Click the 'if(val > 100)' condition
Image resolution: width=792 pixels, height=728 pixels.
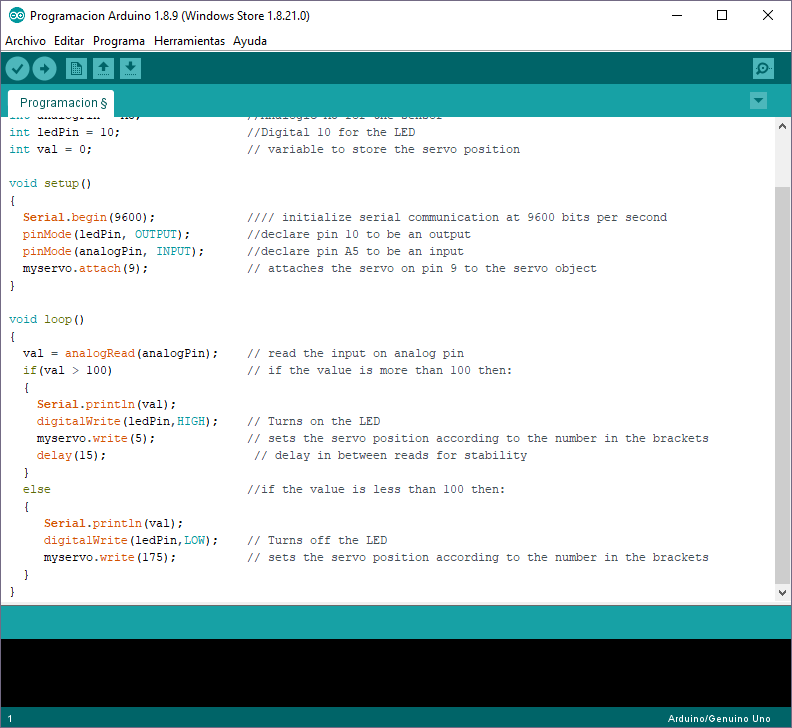[68, 370]
